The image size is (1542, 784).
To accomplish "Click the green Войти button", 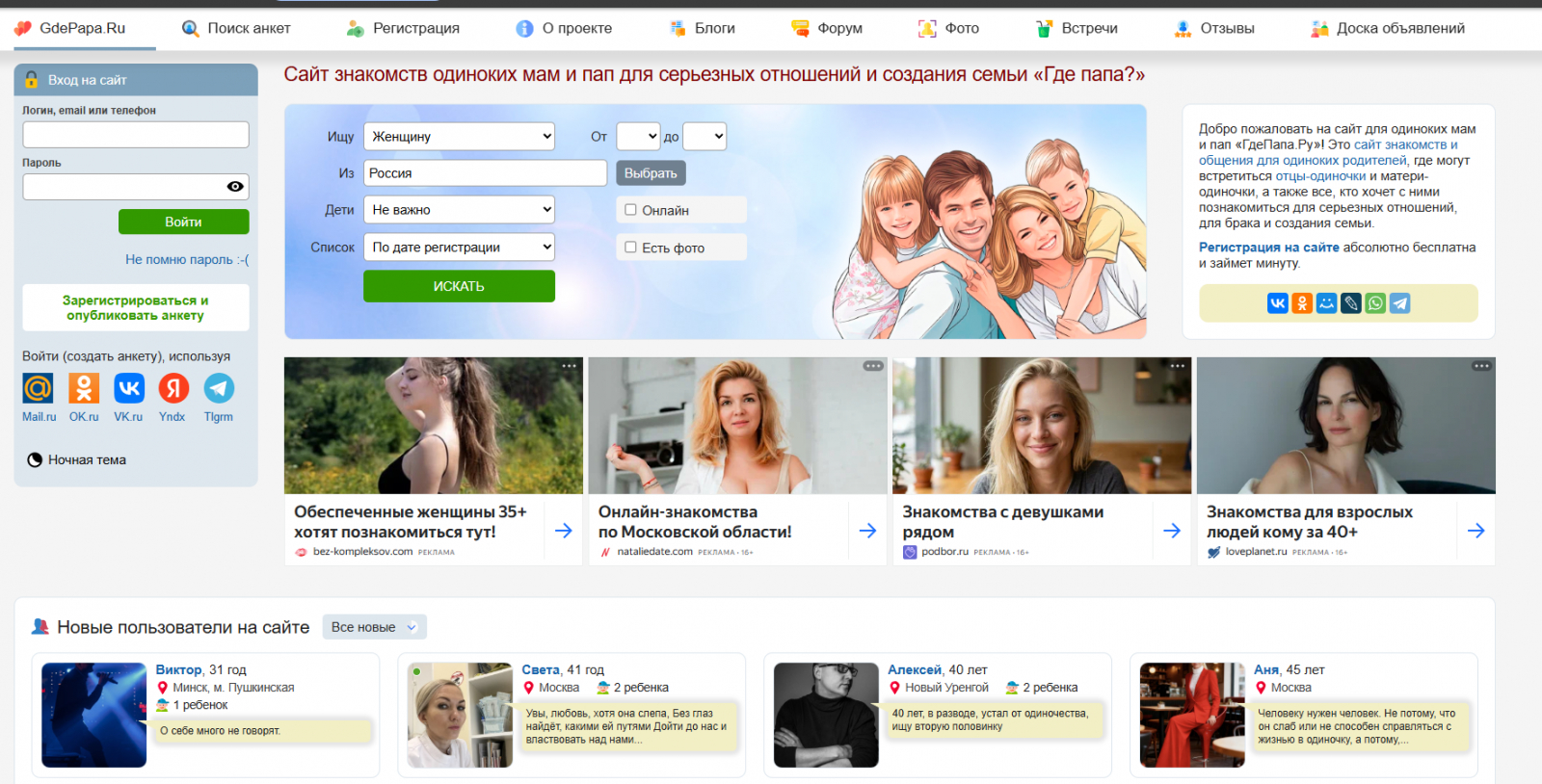I will pyautogui.click(x=184, y=222).
